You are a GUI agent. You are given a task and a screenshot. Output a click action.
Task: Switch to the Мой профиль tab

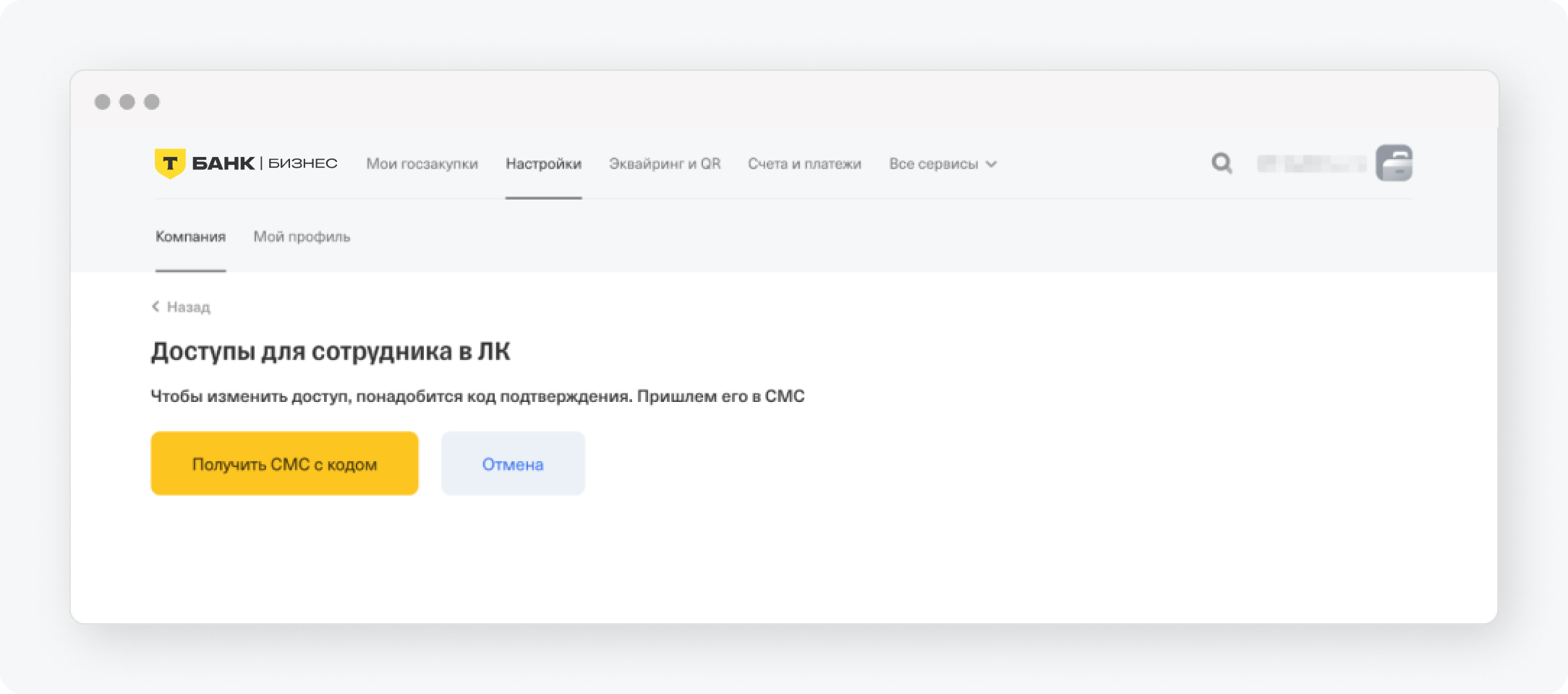coord(302,236)
